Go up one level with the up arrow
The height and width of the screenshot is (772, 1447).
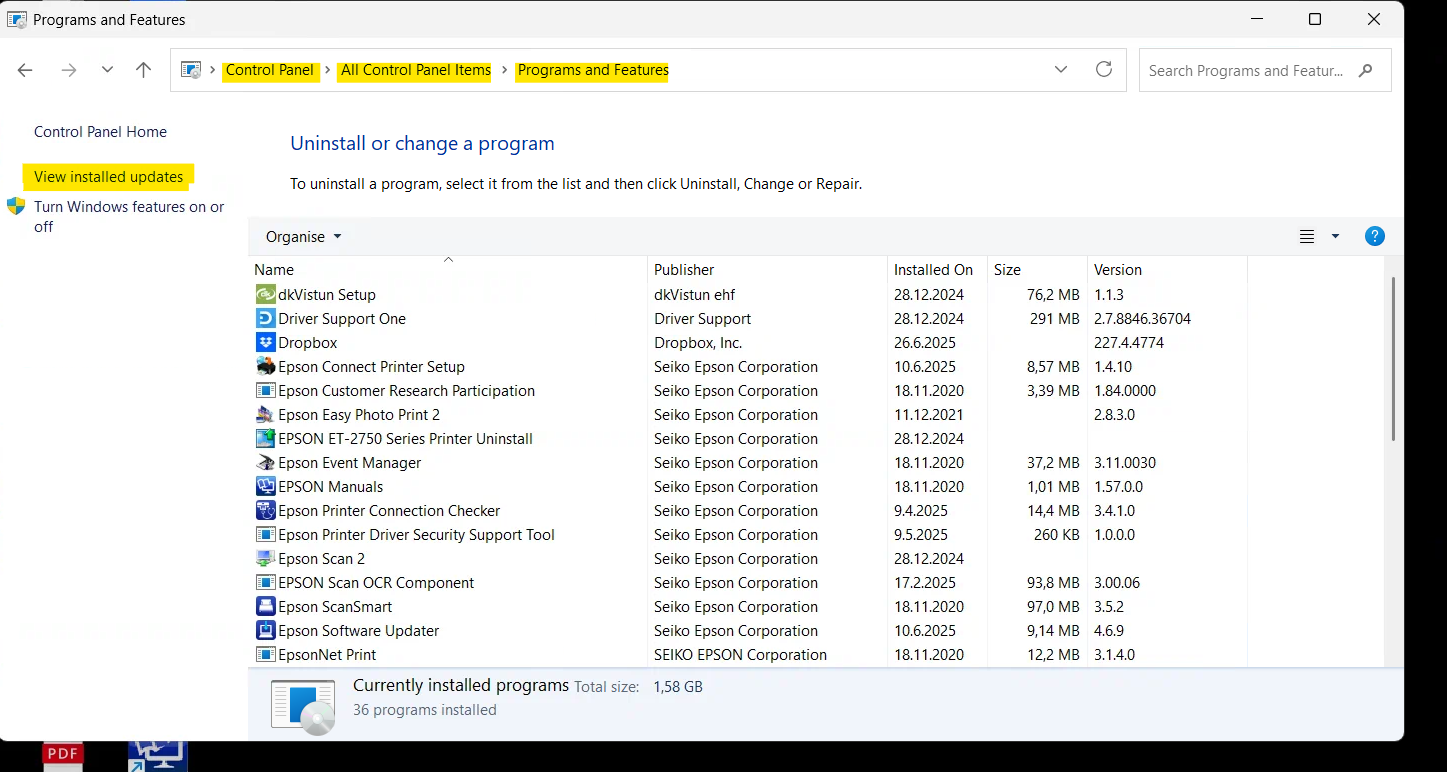(x=144, y=70)
